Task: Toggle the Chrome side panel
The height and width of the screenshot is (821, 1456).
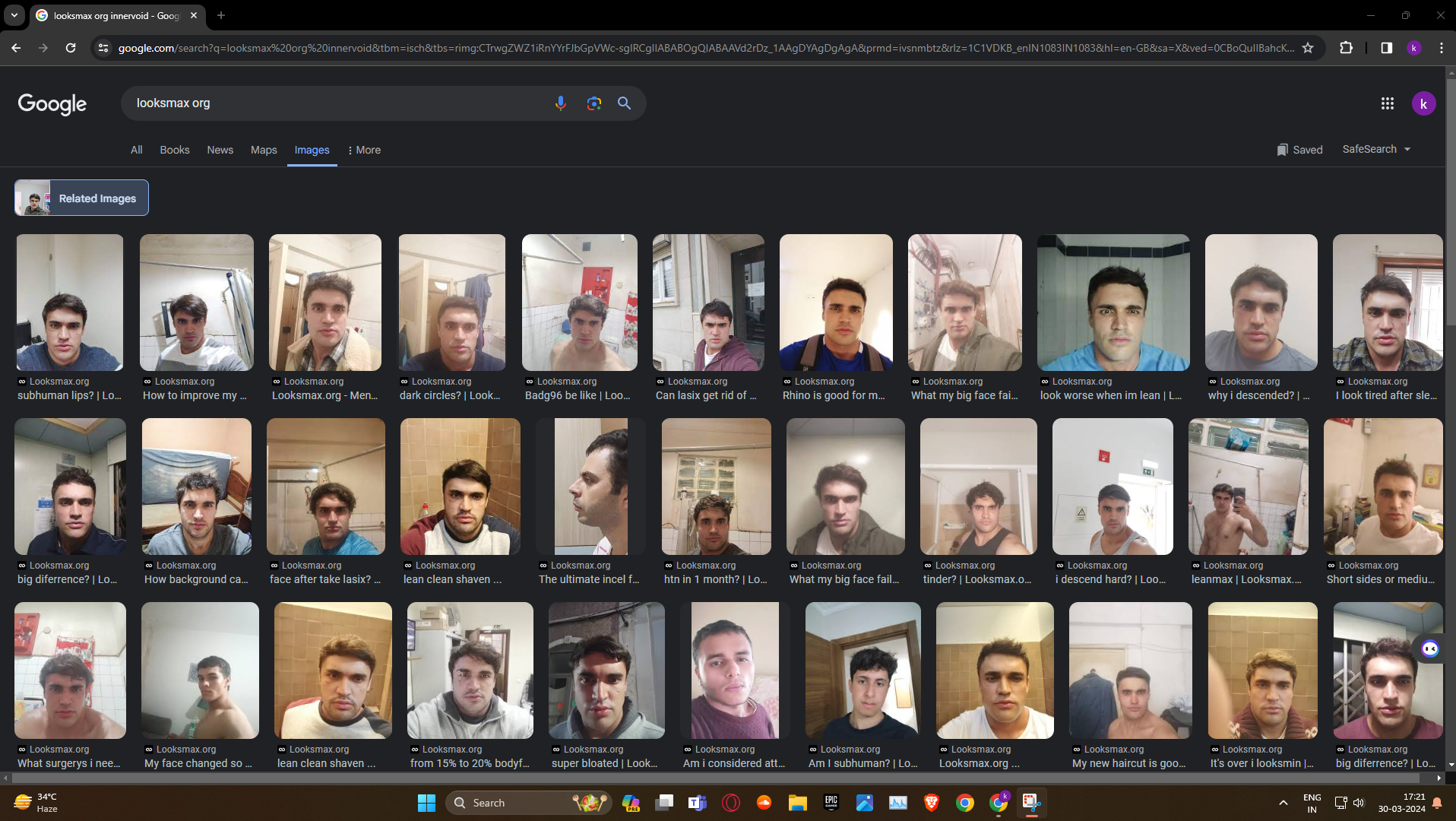Action: [x=1387, y=48]
